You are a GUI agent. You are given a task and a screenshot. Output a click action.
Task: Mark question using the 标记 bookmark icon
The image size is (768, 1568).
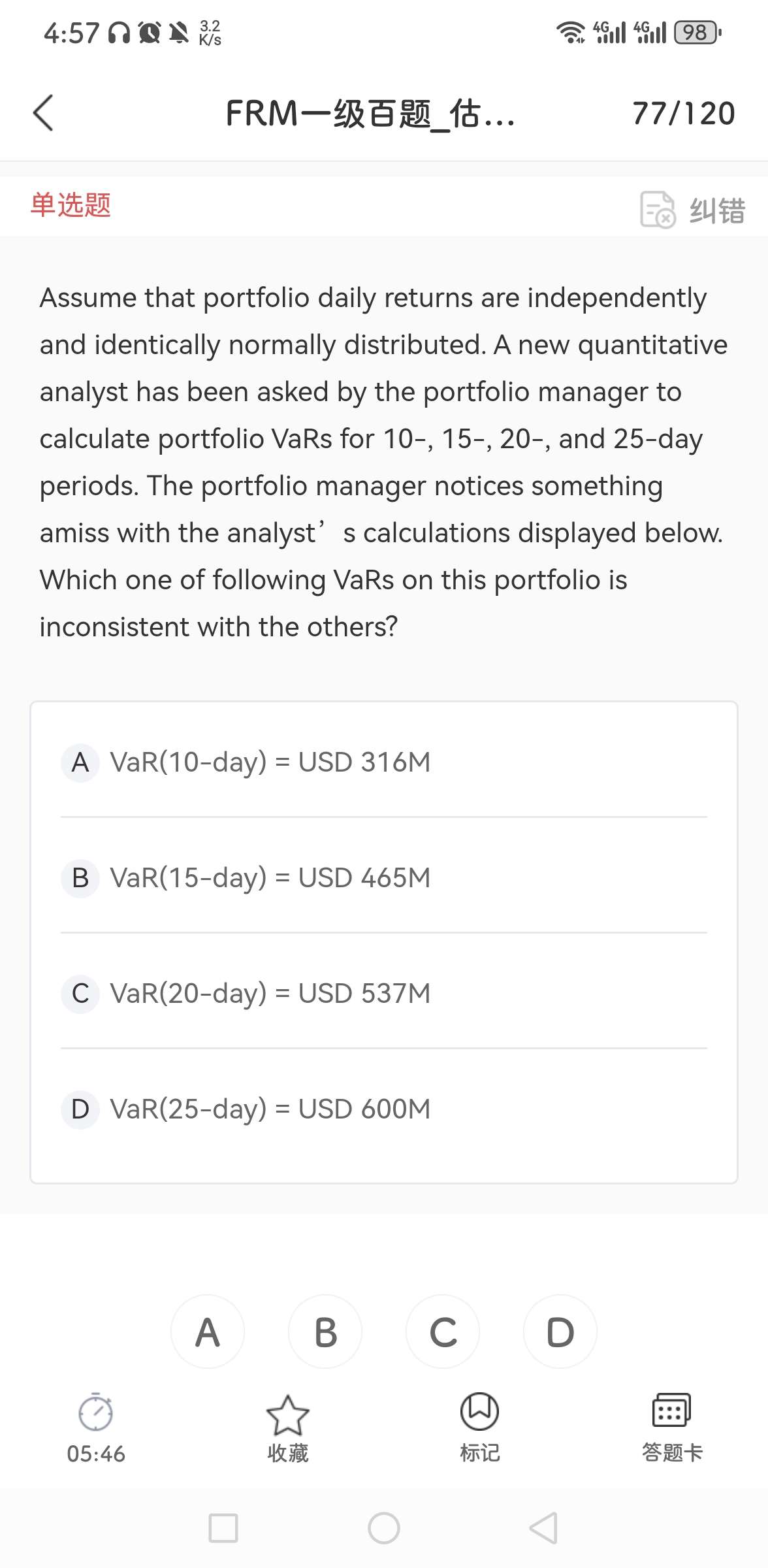(x=479, y=1413)
